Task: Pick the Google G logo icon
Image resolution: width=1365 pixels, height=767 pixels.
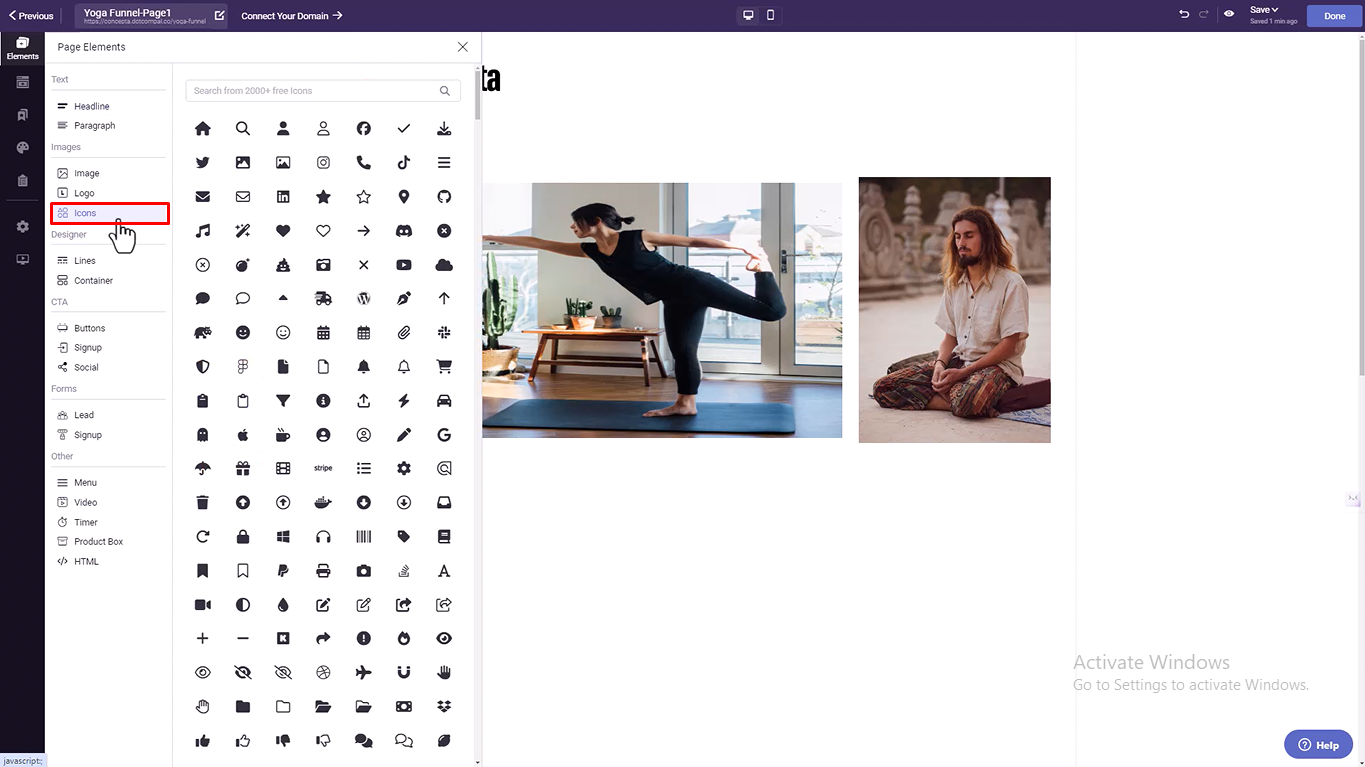Action: (x=444, y=435)
